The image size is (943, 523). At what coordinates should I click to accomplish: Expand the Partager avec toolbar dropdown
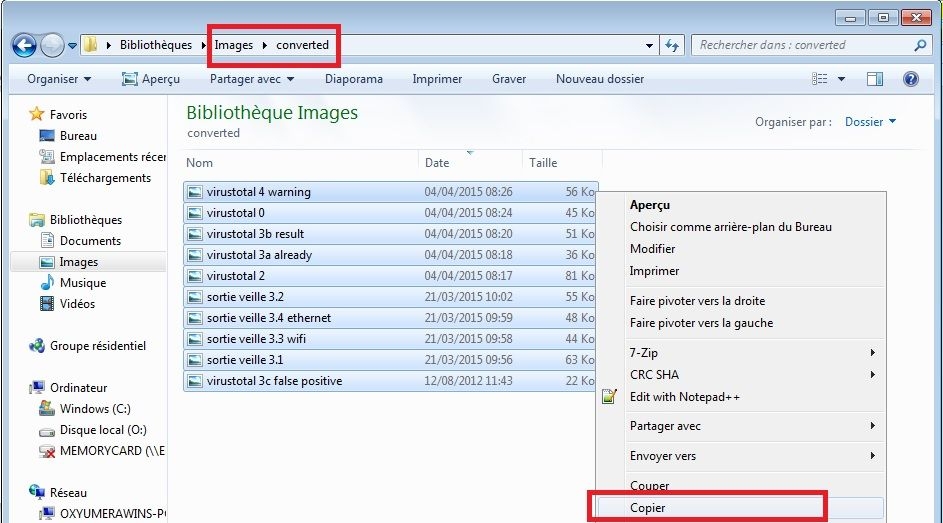[252, 79]
